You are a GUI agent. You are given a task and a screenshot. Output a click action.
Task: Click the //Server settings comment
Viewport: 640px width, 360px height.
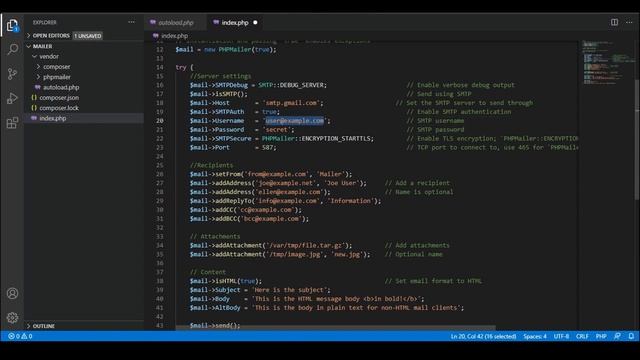pos(220,76)
